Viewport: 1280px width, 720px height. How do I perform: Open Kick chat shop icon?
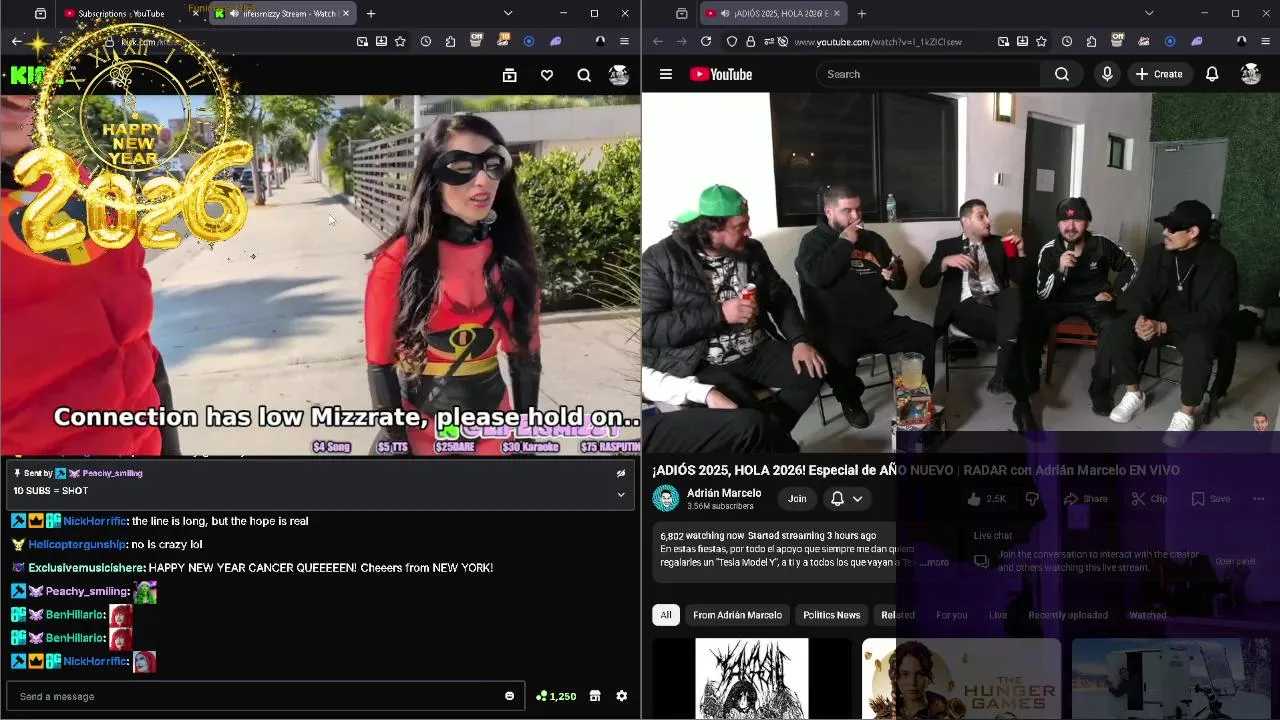595,696
